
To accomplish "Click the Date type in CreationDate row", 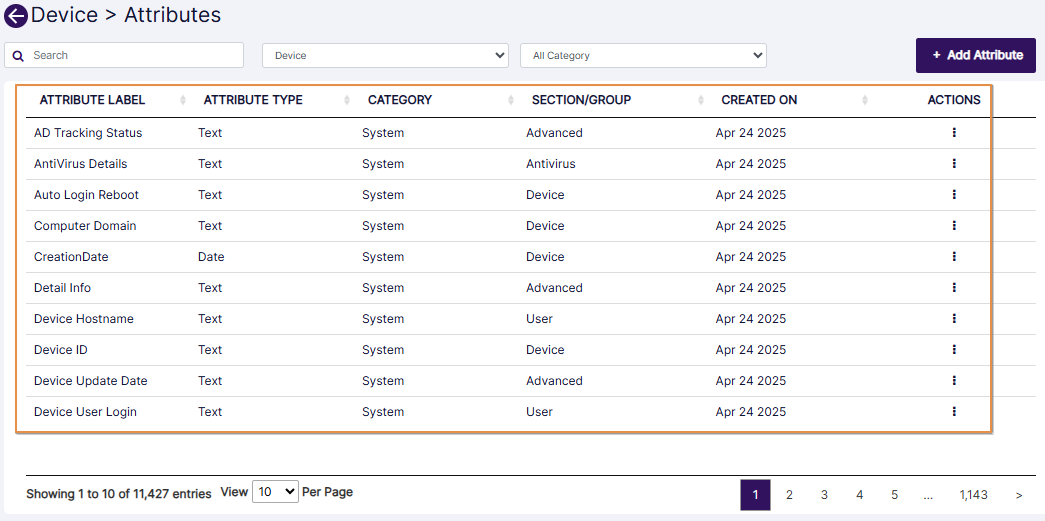I will point(211,257).
